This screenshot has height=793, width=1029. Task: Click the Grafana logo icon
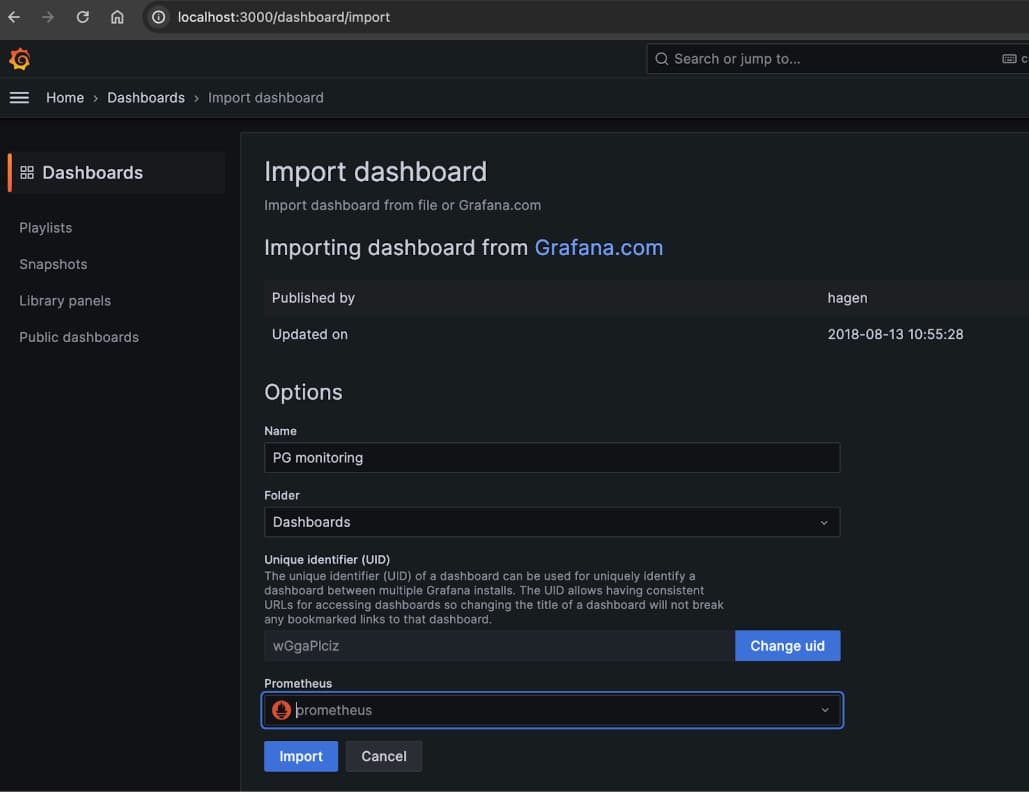tap(19, 58)
